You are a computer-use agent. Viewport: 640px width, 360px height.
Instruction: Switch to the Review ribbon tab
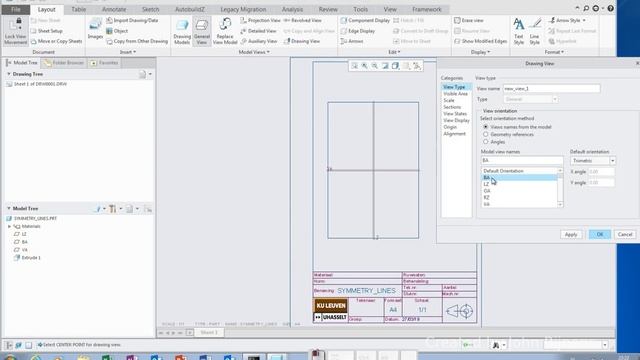point(328,9)
